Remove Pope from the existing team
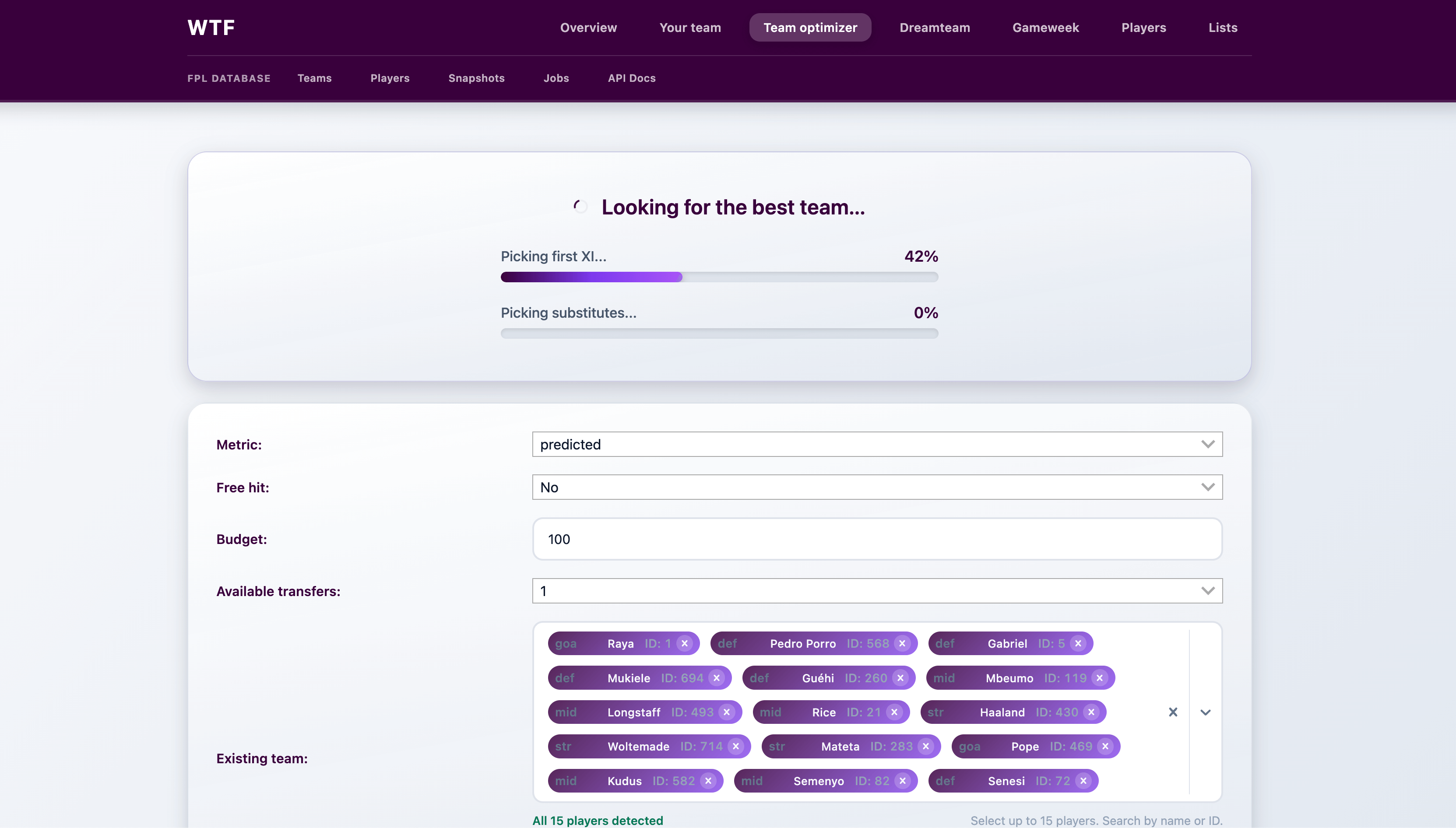 (1104, 746)
